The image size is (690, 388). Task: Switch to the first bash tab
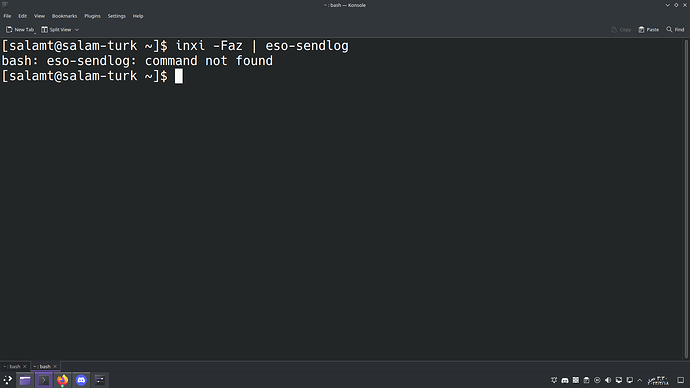[x=12, y=366]
